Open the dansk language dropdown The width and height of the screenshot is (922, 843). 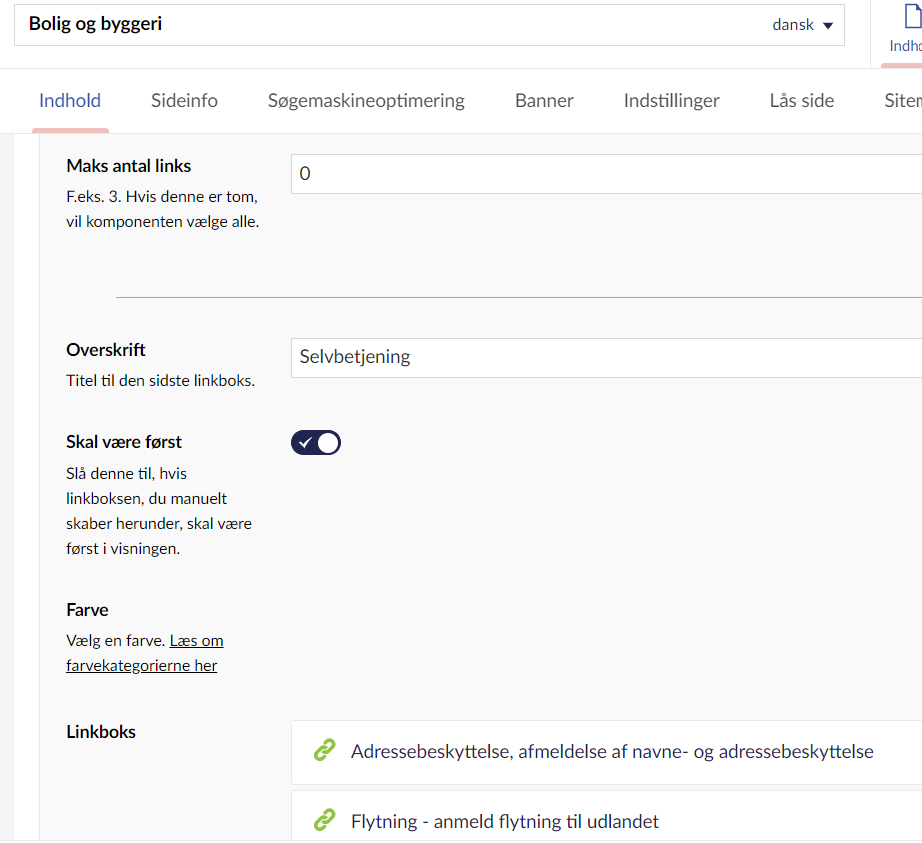pos(802,25)
